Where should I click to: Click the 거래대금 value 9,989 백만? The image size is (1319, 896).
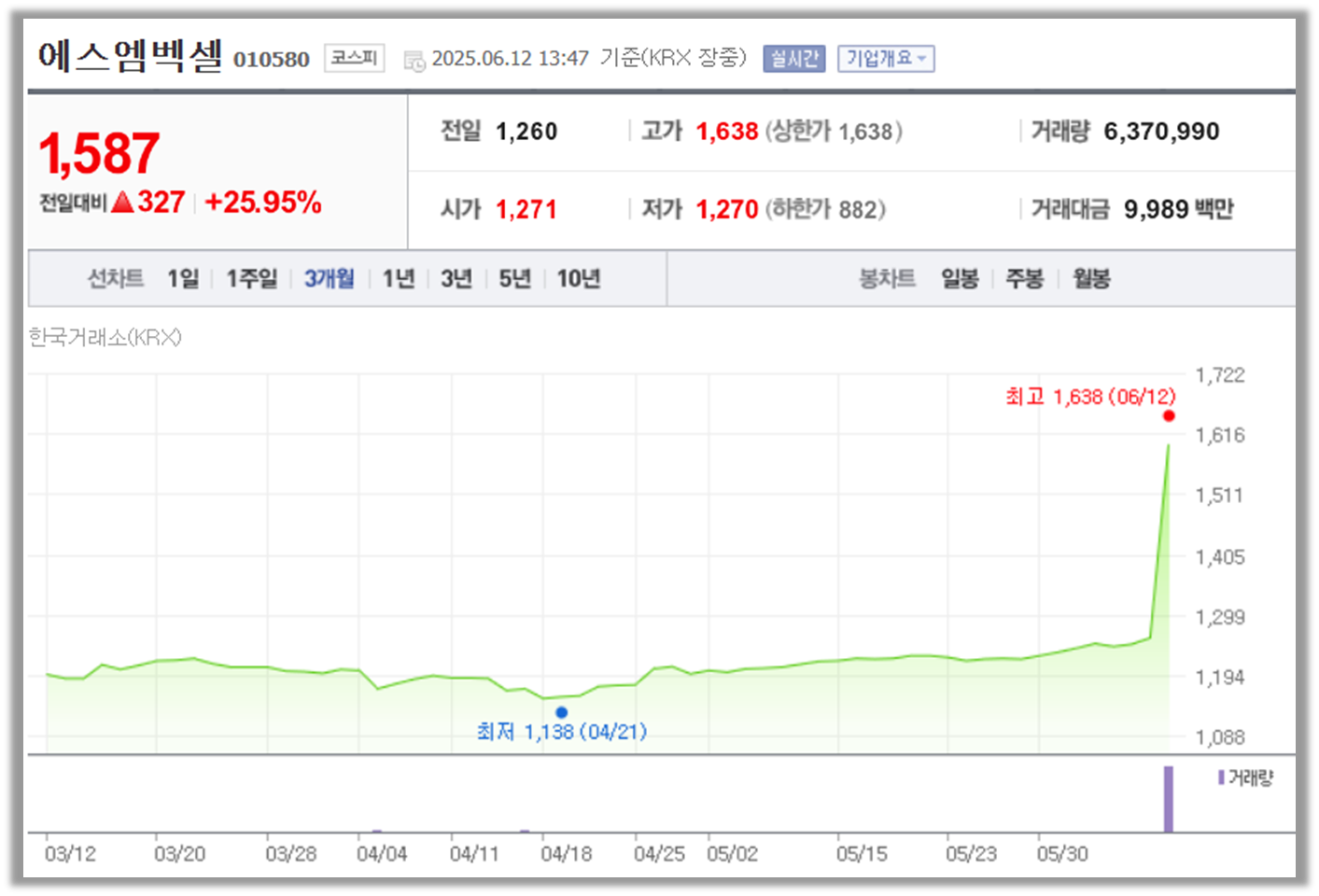tap(1178, 209)
